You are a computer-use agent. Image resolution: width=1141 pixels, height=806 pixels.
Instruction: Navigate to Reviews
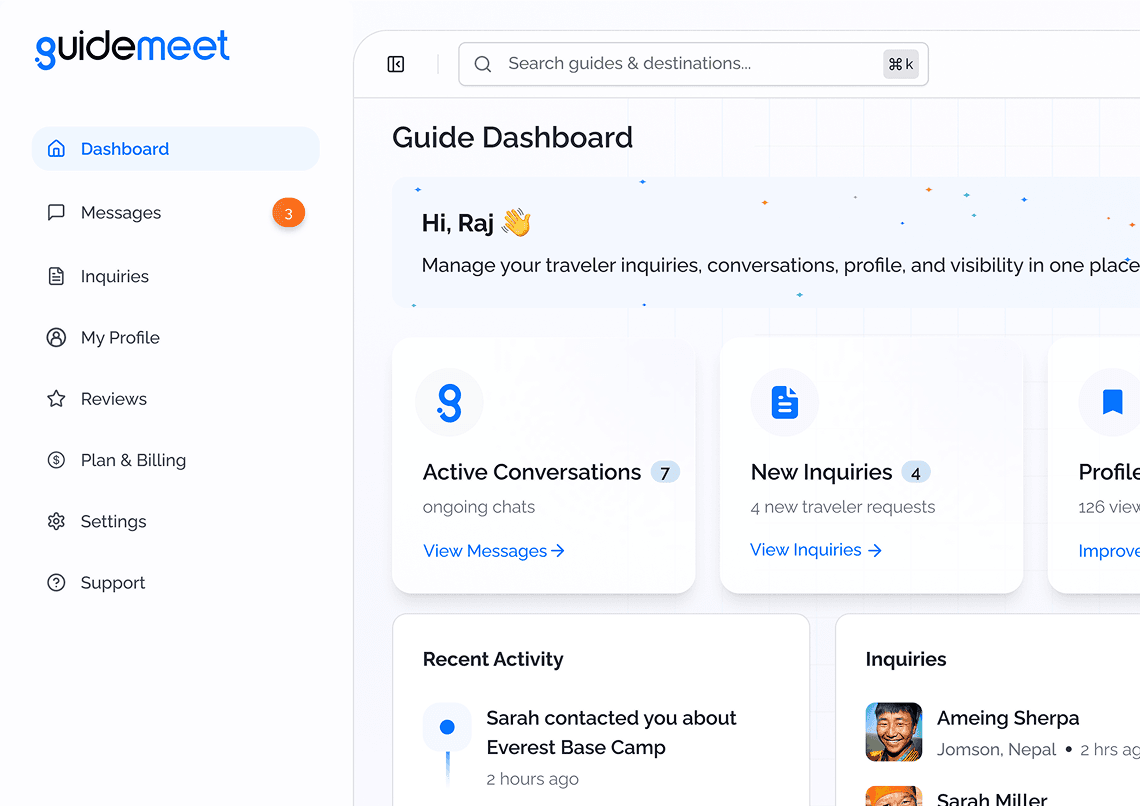tap(175, 399)
